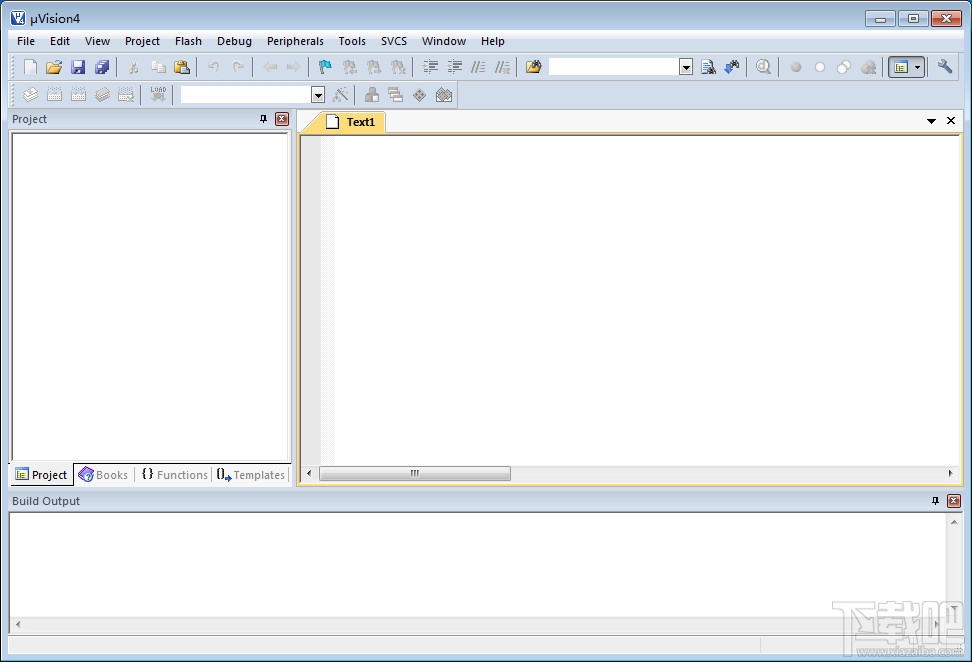
Task: Click the Copy icon in toolbar
Action: pos(158,67)
